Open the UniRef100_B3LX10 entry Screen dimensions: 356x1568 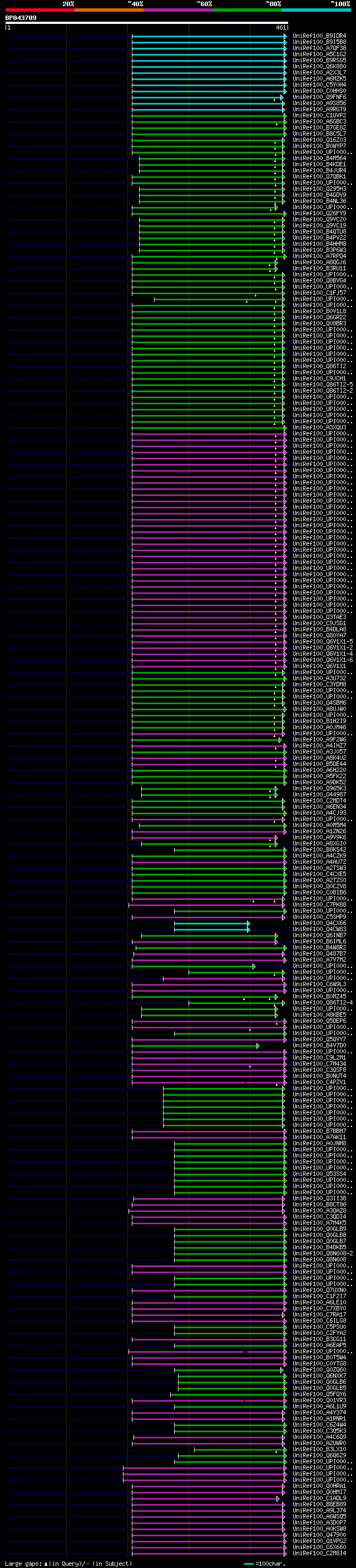pos(319,1450)
